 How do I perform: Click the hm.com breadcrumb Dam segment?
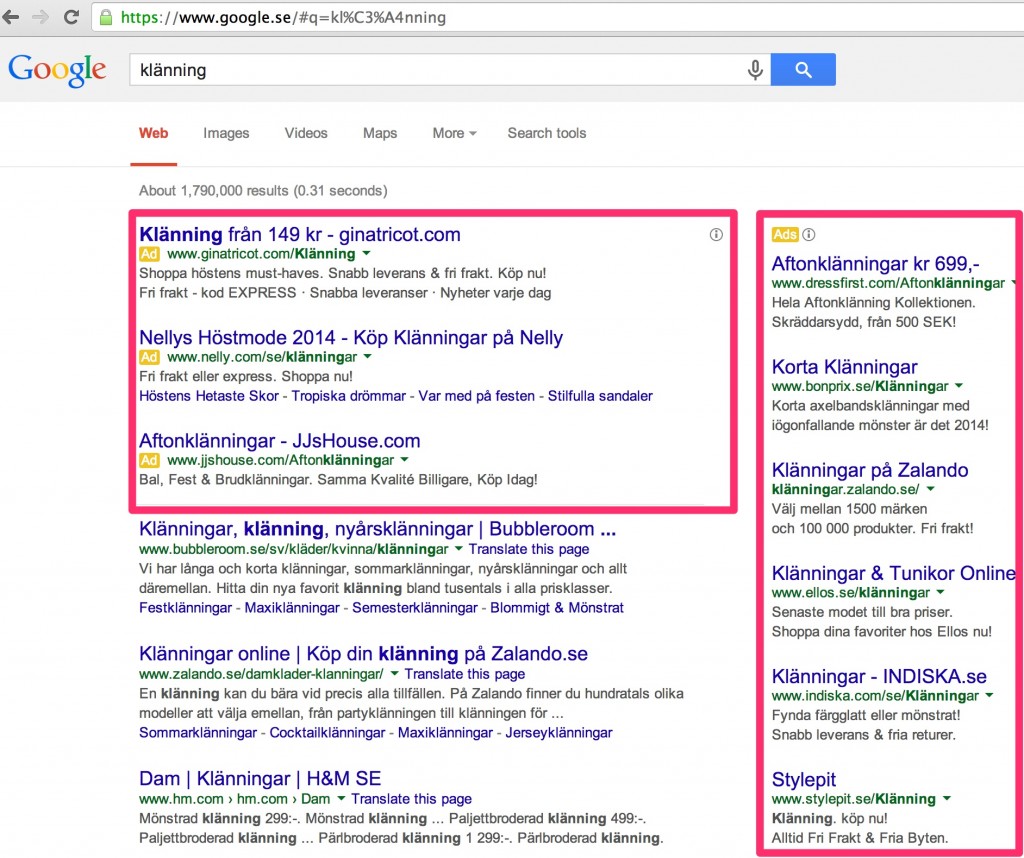click(315, 799)
